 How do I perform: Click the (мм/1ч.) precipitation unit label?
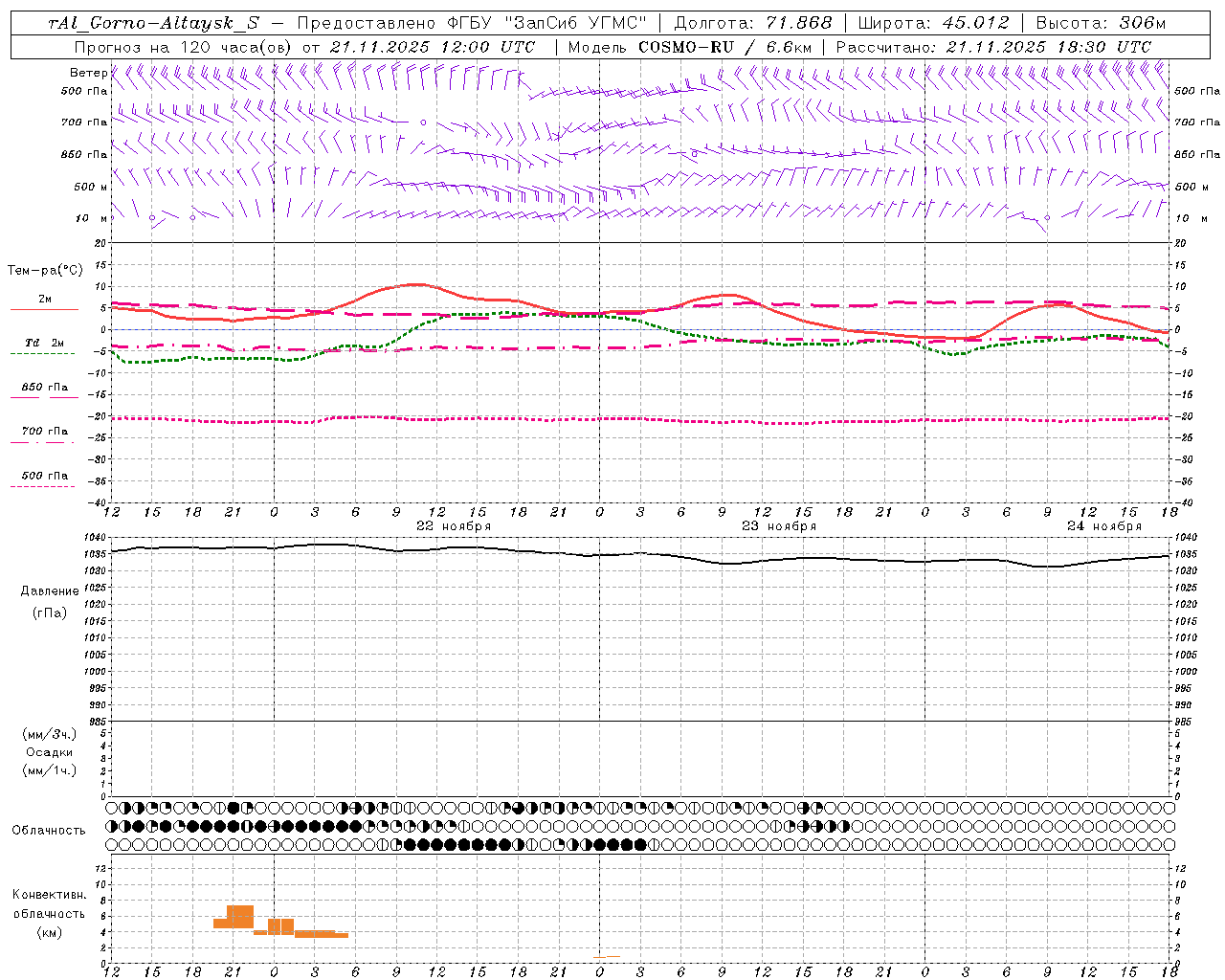(x=50, y=770)
